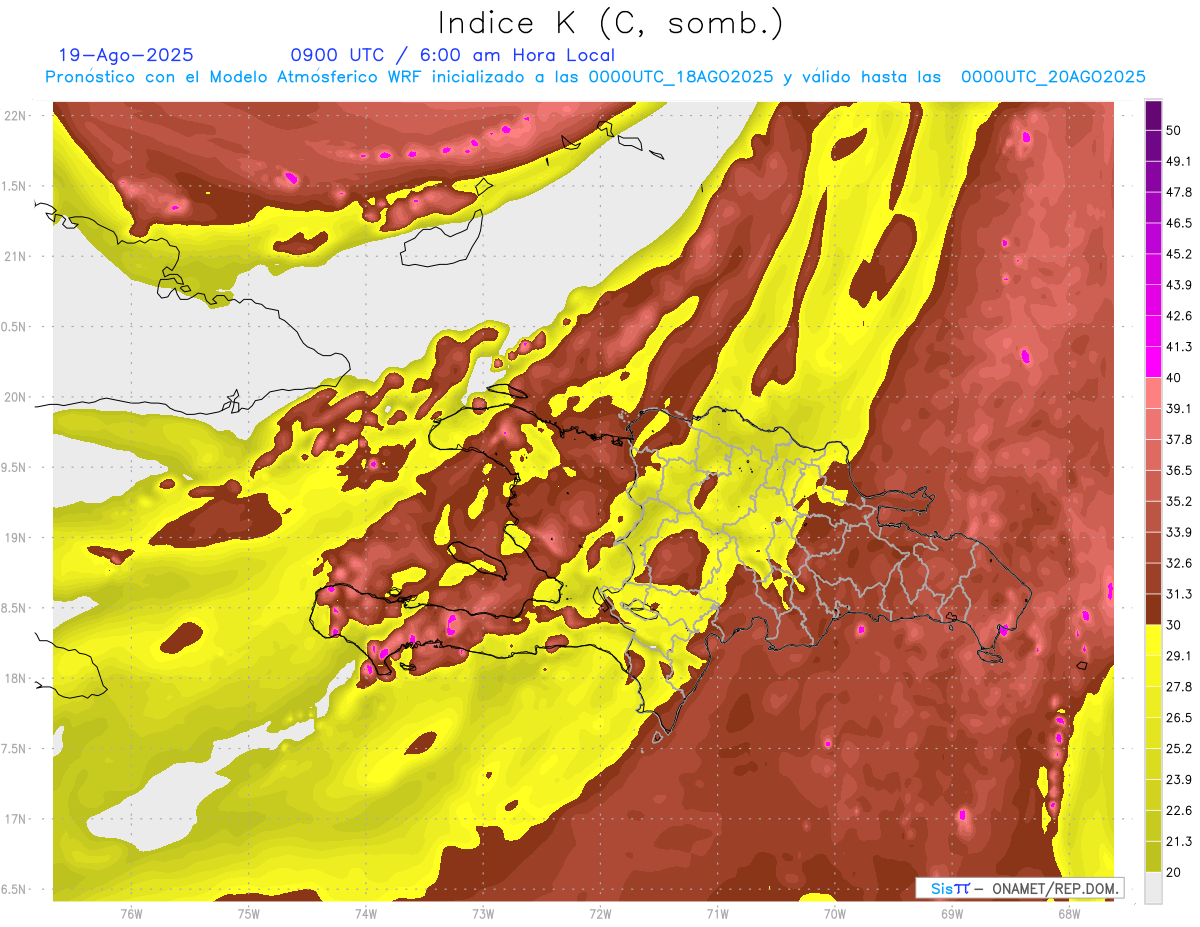Viewport: 1200px width, 927px height.
Task: Click the '18N' latitude label
Action: coord(14,678)
